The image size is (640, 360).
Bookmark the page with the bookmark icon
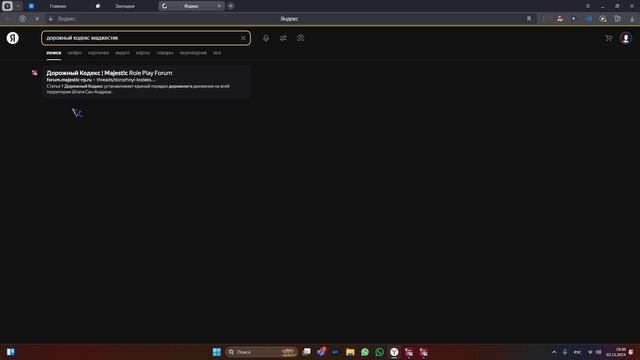coord(529,19)
